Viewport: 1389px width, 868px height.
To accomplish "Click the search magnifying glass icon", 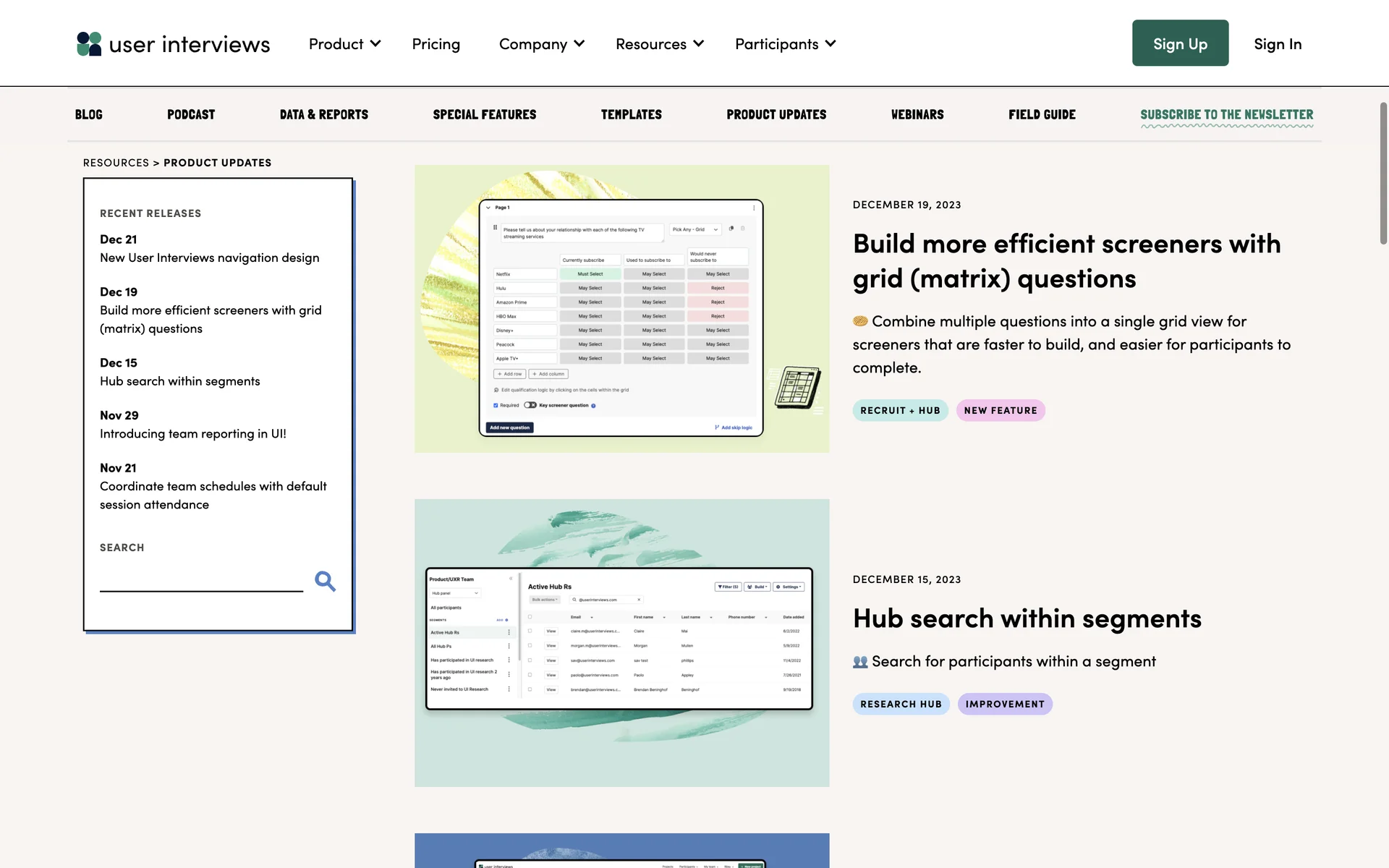I will point(325,581).
